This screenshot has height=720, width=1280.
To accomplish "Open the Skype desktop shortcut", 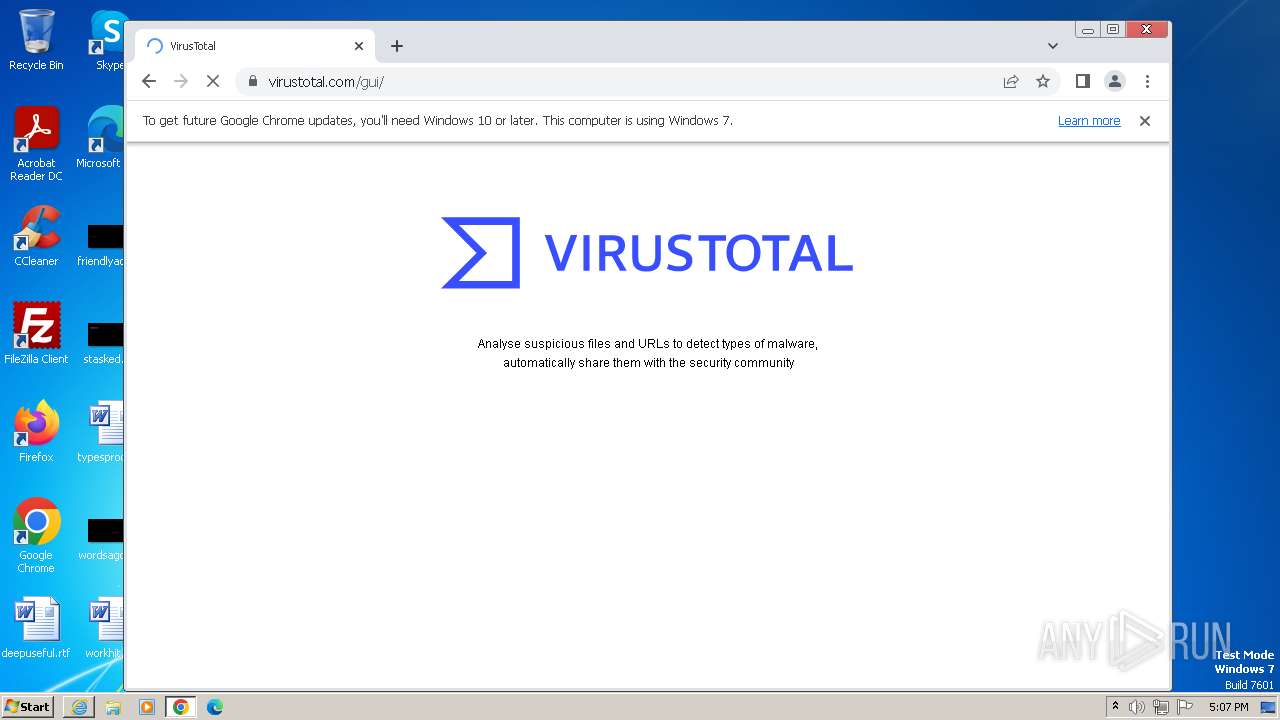I will click(108, 40).
